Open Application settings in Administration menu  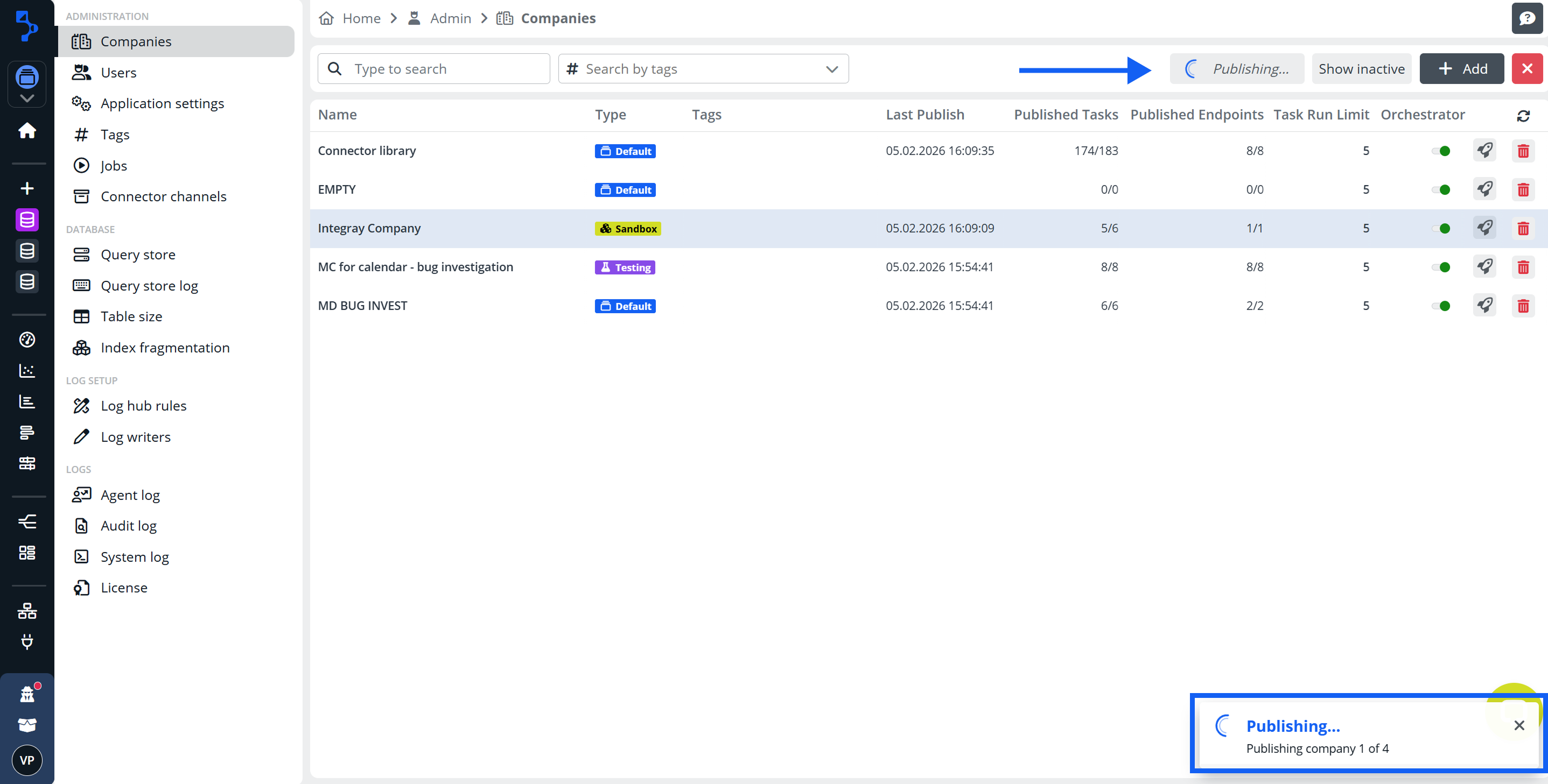pos(162,103)
